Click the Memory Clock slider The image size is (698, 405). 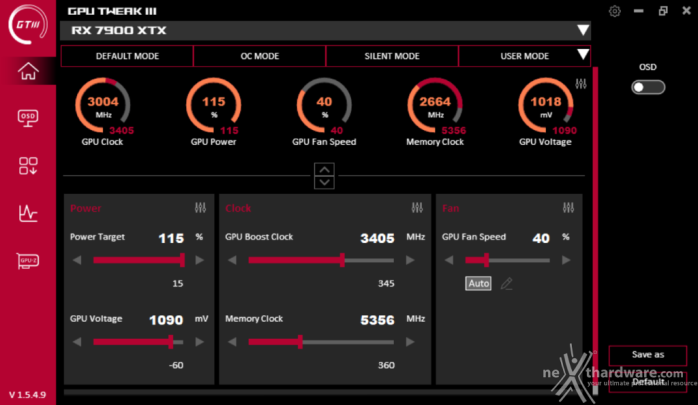click(x=321, y=342)
